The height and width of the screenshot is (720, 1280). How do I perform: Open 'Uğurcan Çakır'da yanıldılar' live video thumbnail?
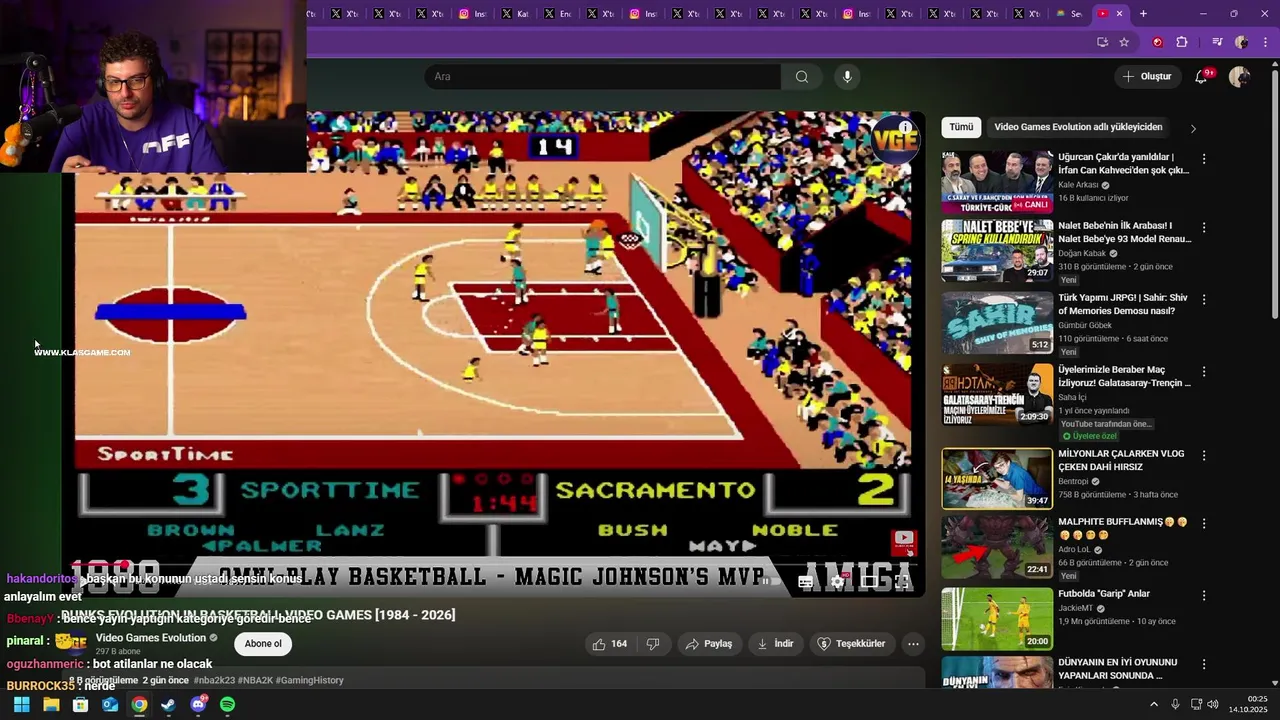coord(997,182)
